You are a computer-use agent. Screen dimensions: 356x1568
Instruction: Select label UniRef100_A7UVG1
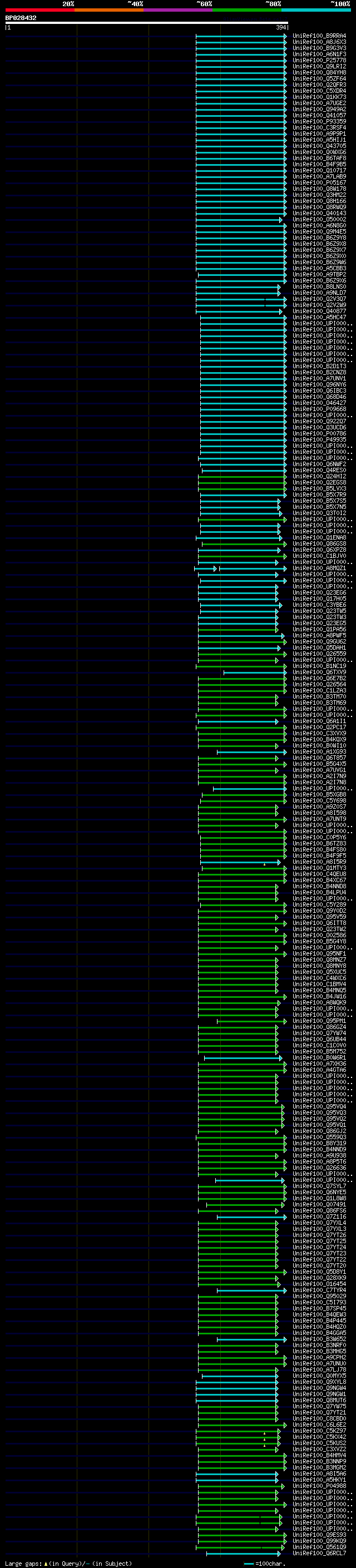tap(319, 770)
